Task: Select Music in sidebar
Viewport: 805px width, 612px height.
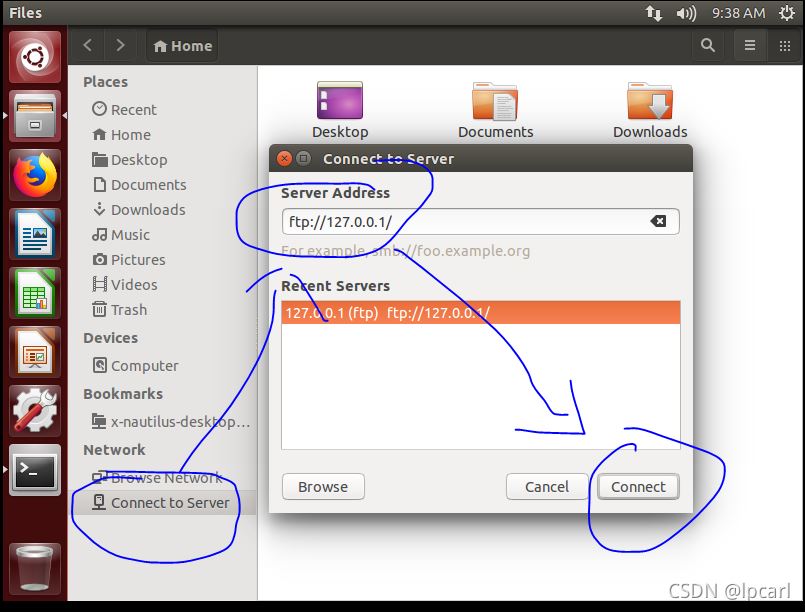Action: (162, 235)
